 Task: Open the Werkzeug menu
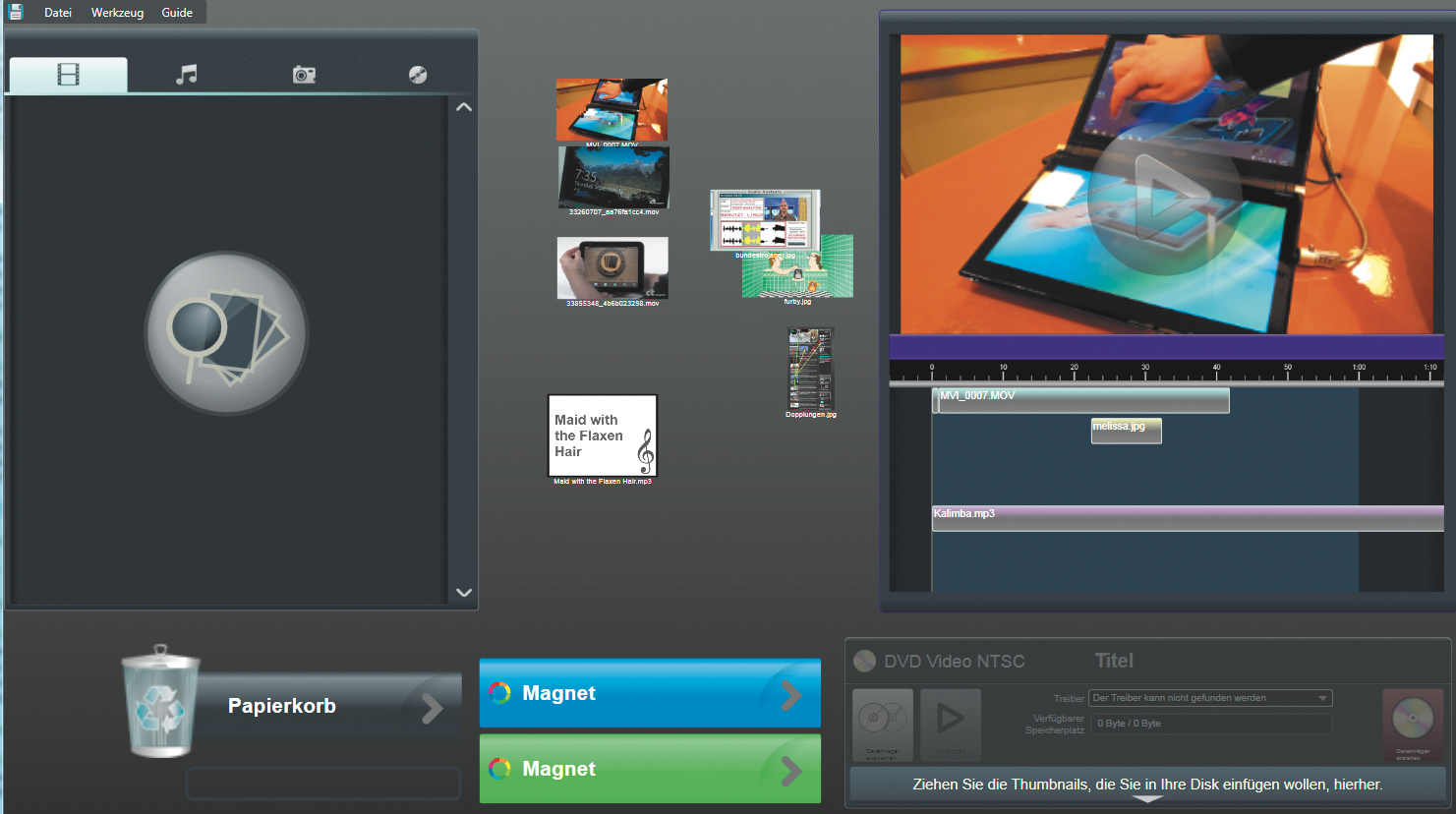[x=117, y=13]
